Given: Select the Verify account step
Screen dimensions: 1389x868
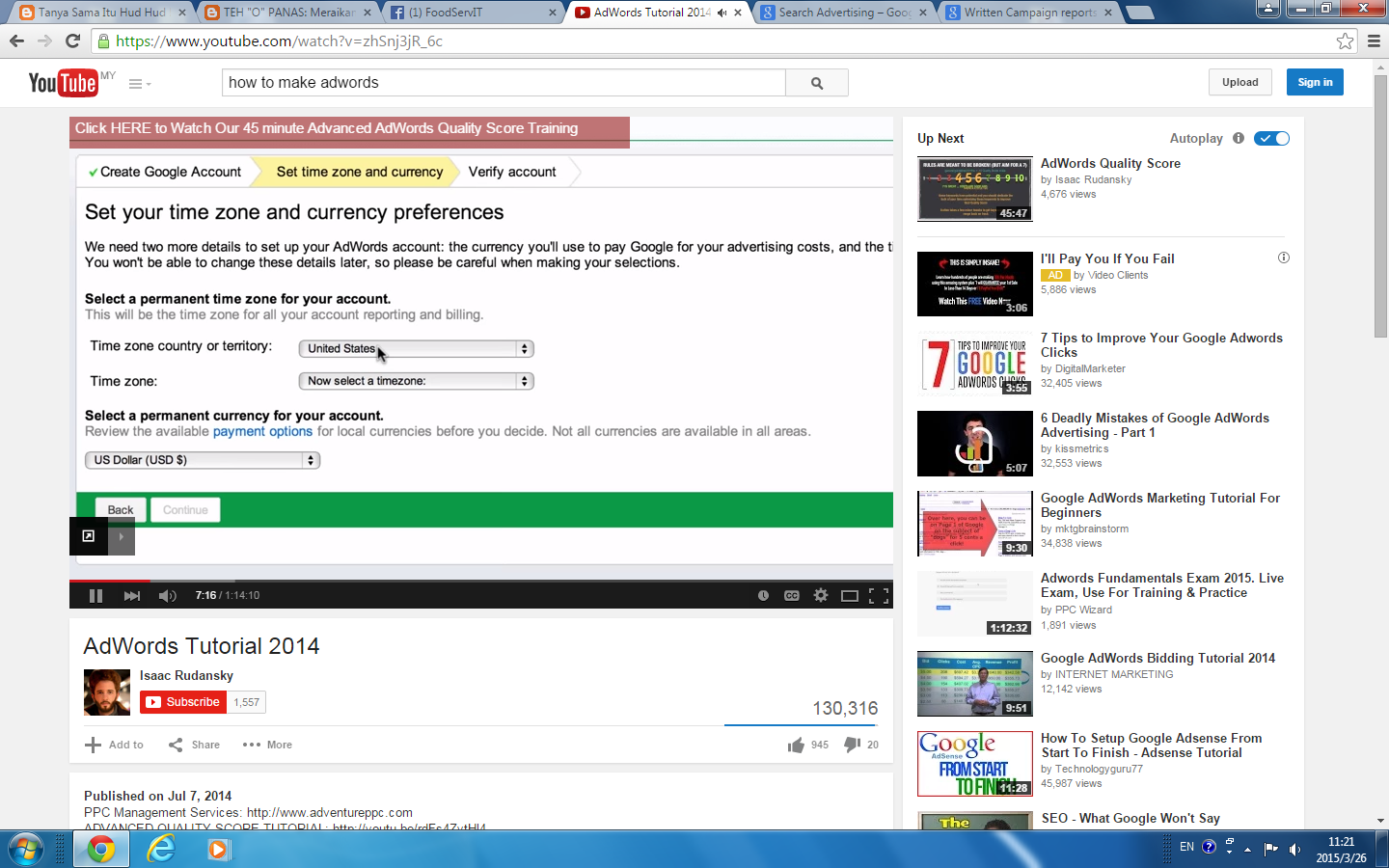Looking at the screenshot, I should [512, 172].
